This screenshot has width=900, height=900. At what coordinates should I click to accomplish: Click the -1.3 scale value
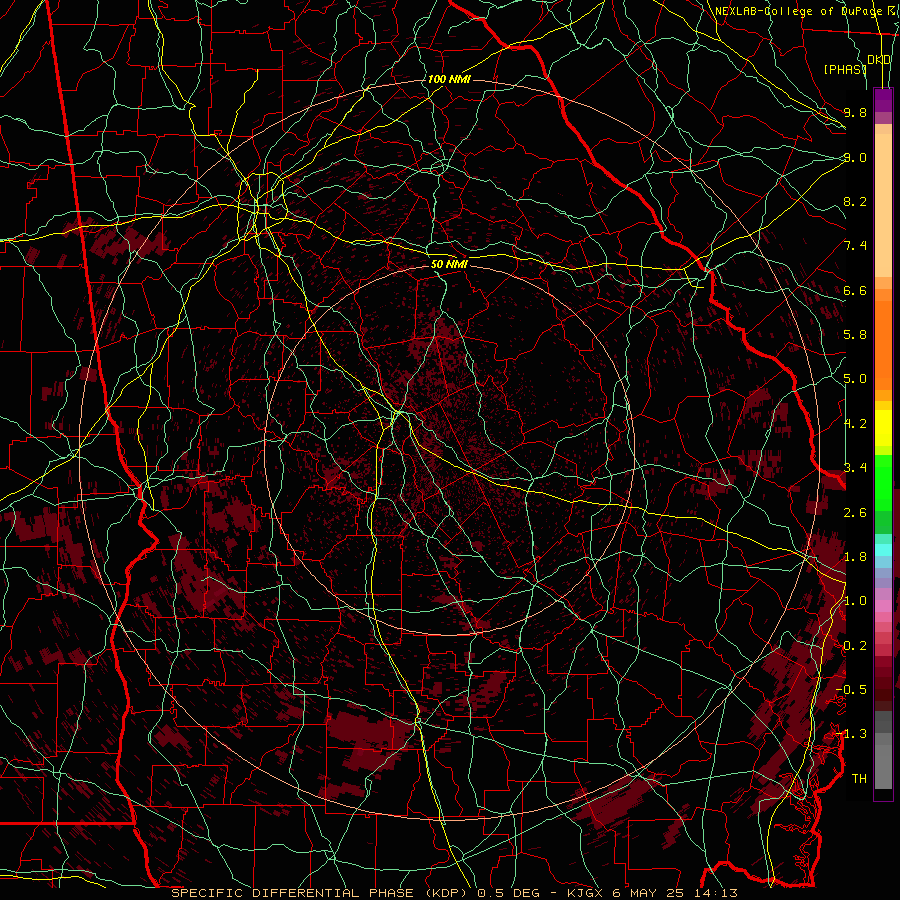(x=852, y=734)
